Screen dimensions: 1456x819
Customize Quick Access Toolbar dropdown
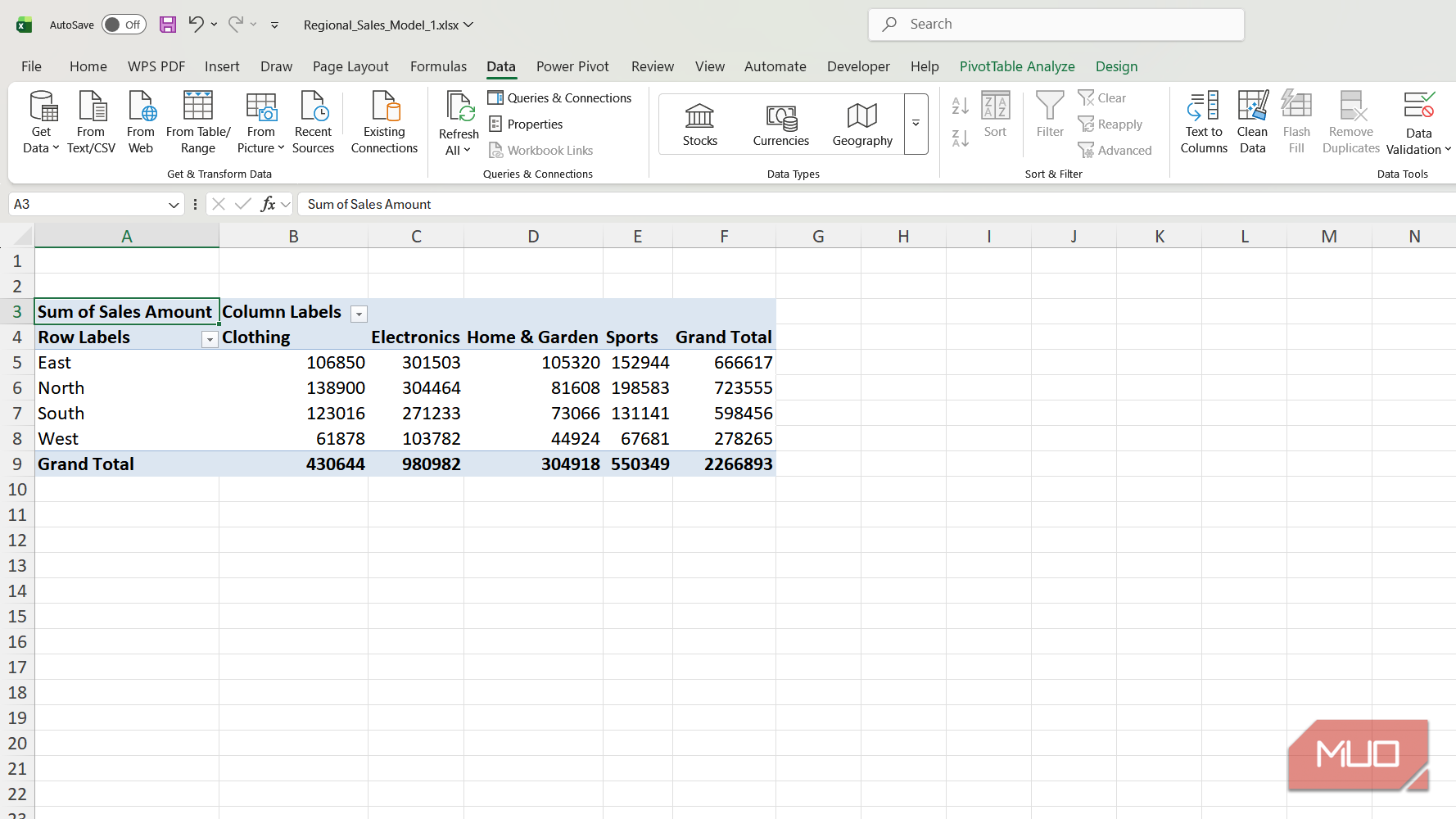274,25
